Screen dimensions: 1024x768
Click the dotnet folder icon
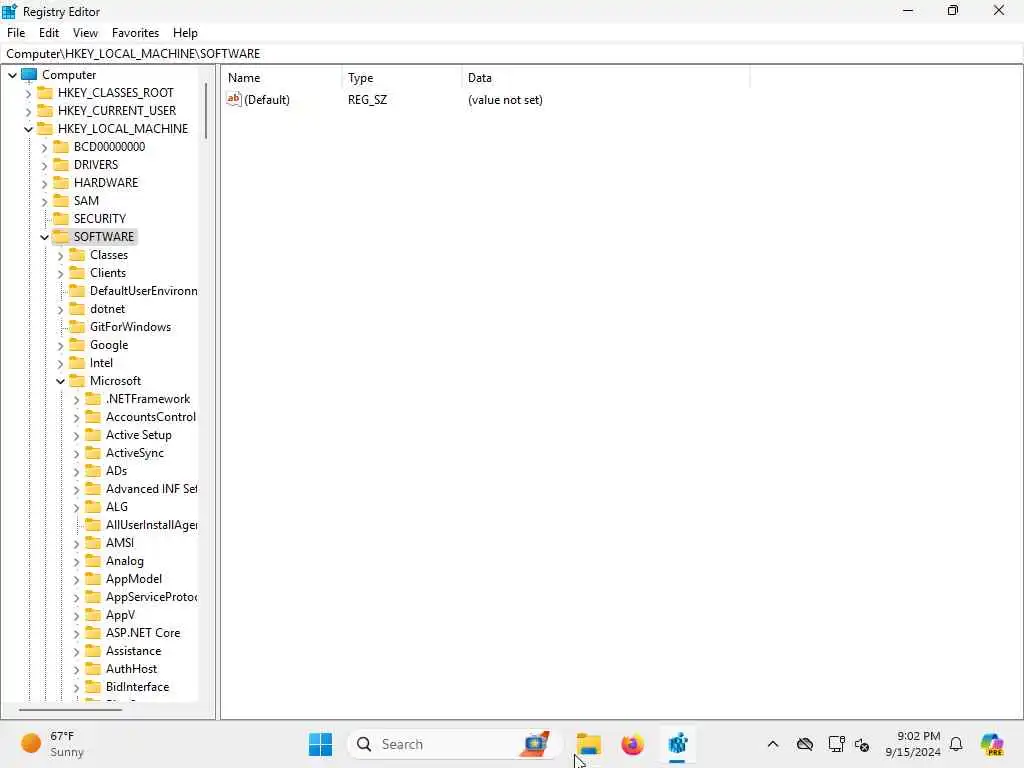77,308
